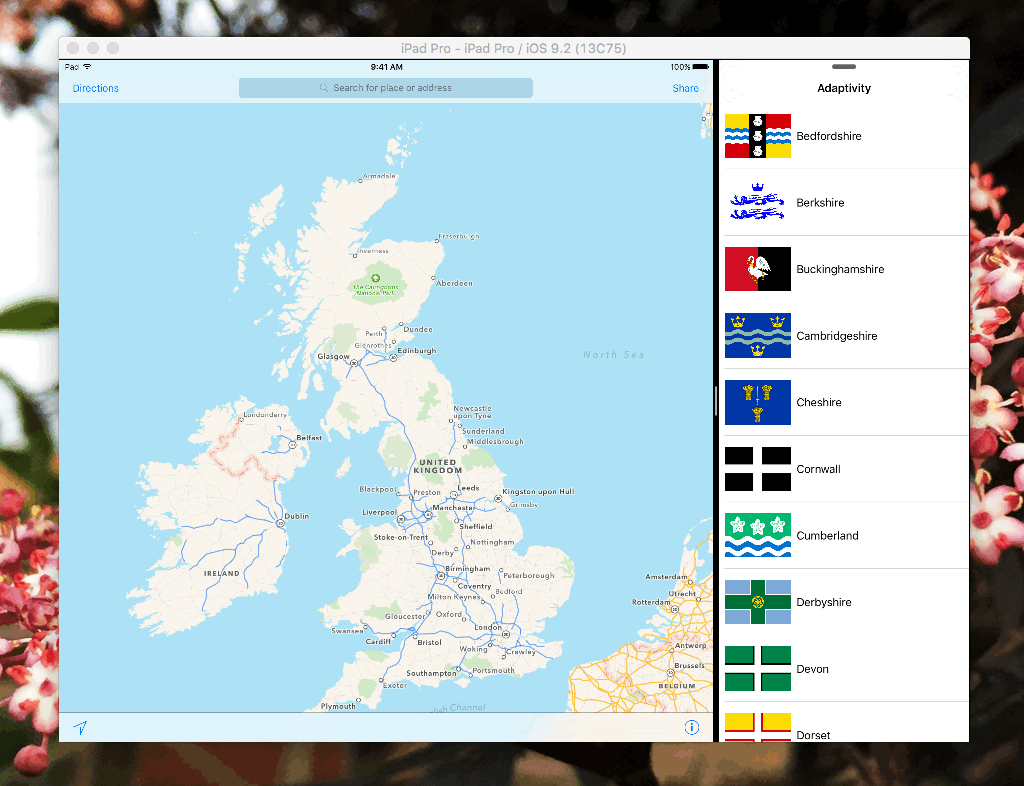1024x786 pixels.
Task: Click the Belfast label on map
Action: pyautogui.click(x=309, y=437)
